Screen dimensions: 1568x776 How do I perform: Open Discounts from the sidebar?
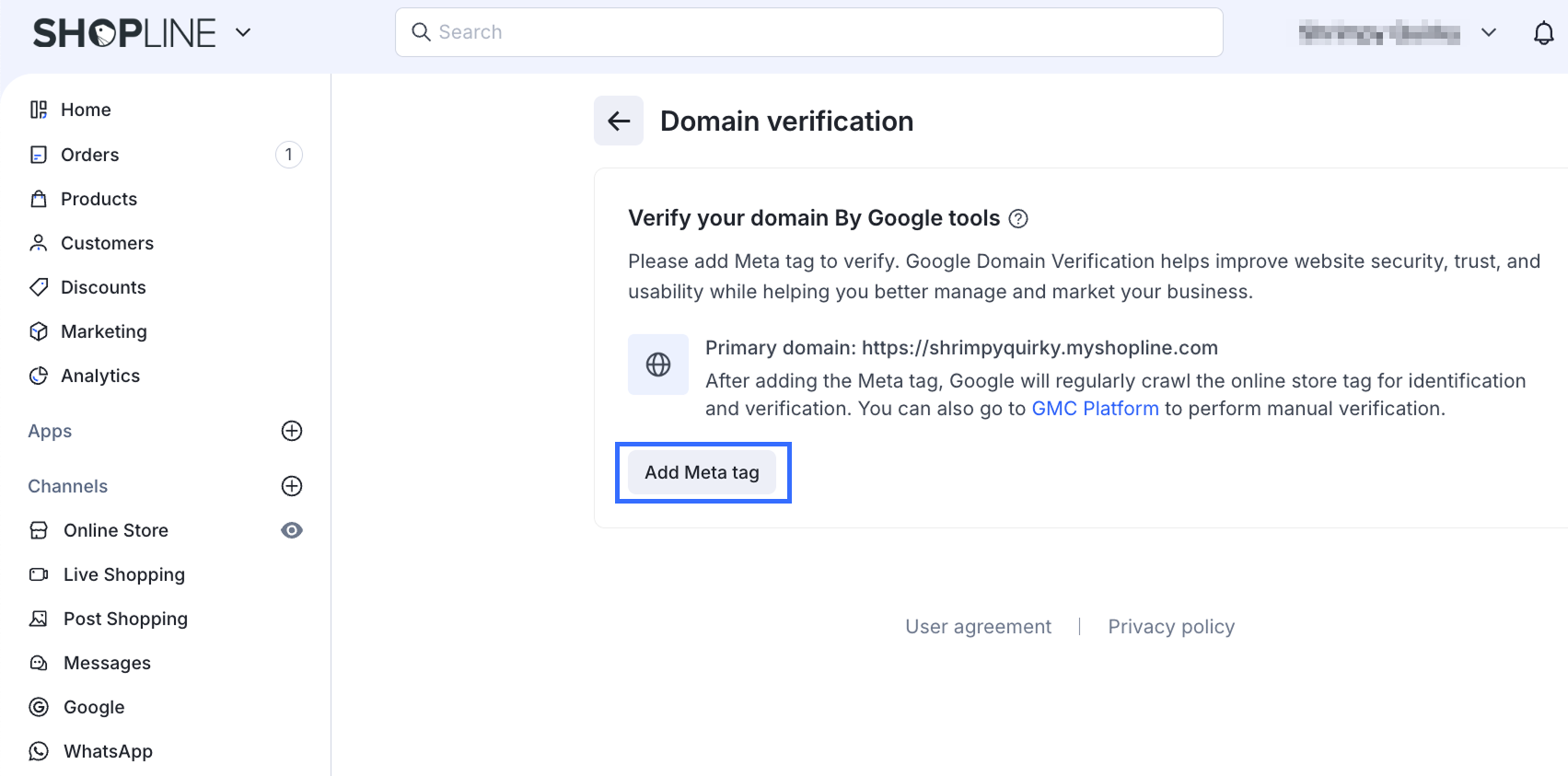(103, 287)
